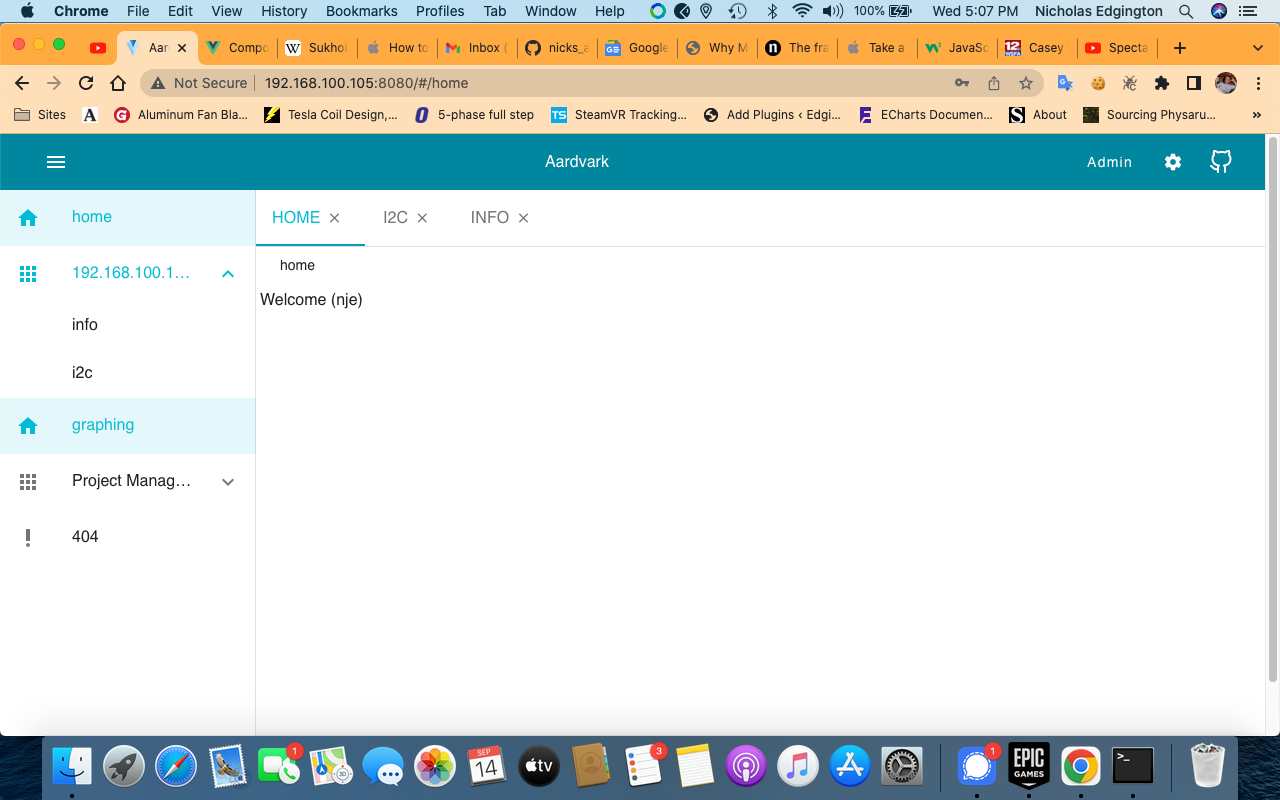Viewport: 1280px width, 800px height.
Task: Click the home icon beside graphing
Action: click(28, 426)
